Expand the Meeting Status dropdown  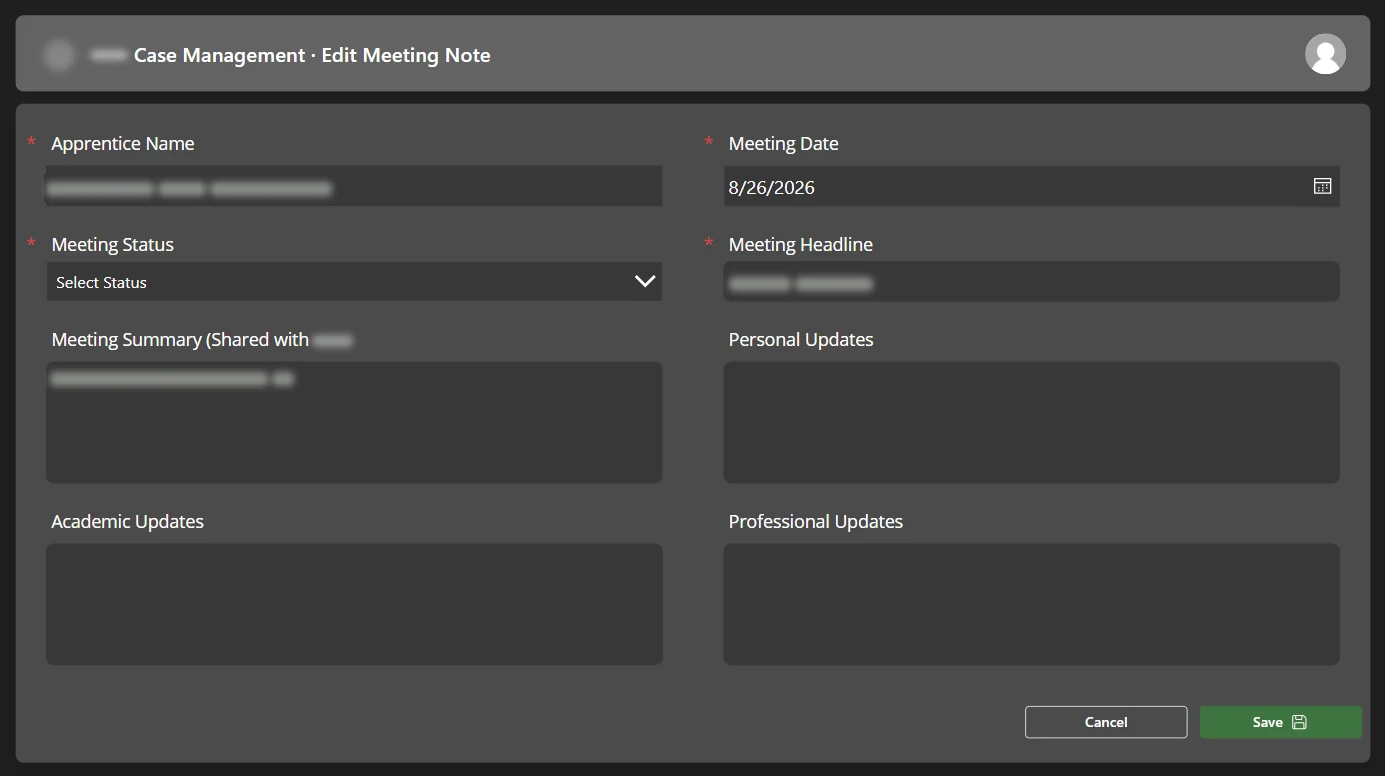pyautogui.click(x=354, y=282)
